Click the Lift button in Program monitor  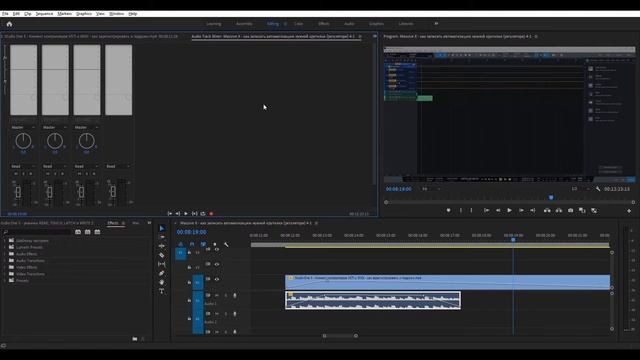[x=547, y=210]
